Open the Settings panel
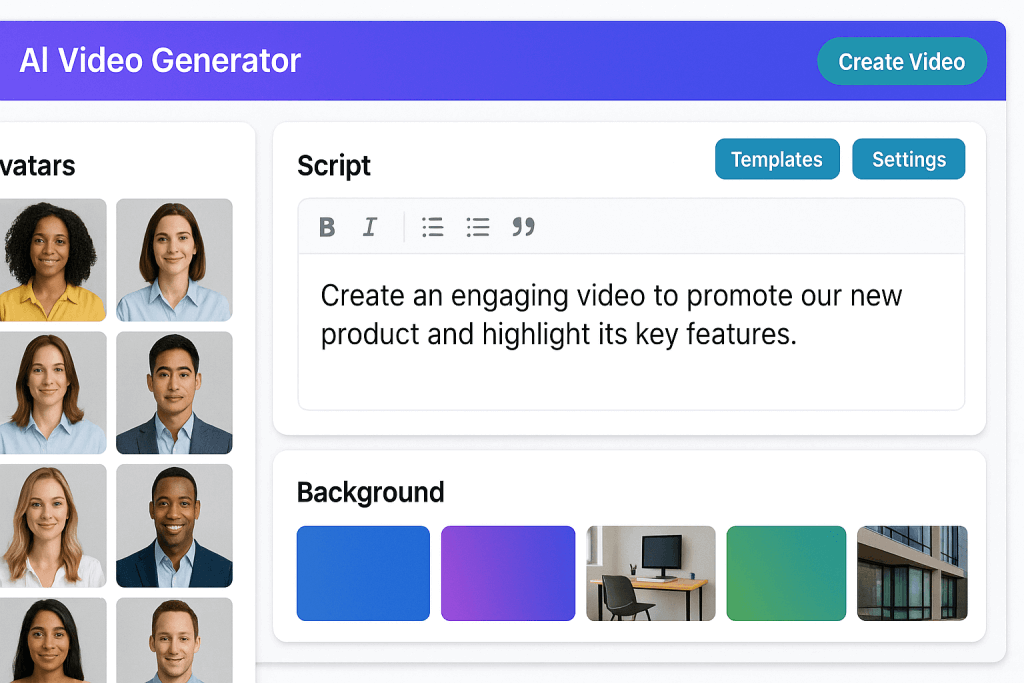The height and width of the screenshot is (683, 1024). tap(908, 158)
